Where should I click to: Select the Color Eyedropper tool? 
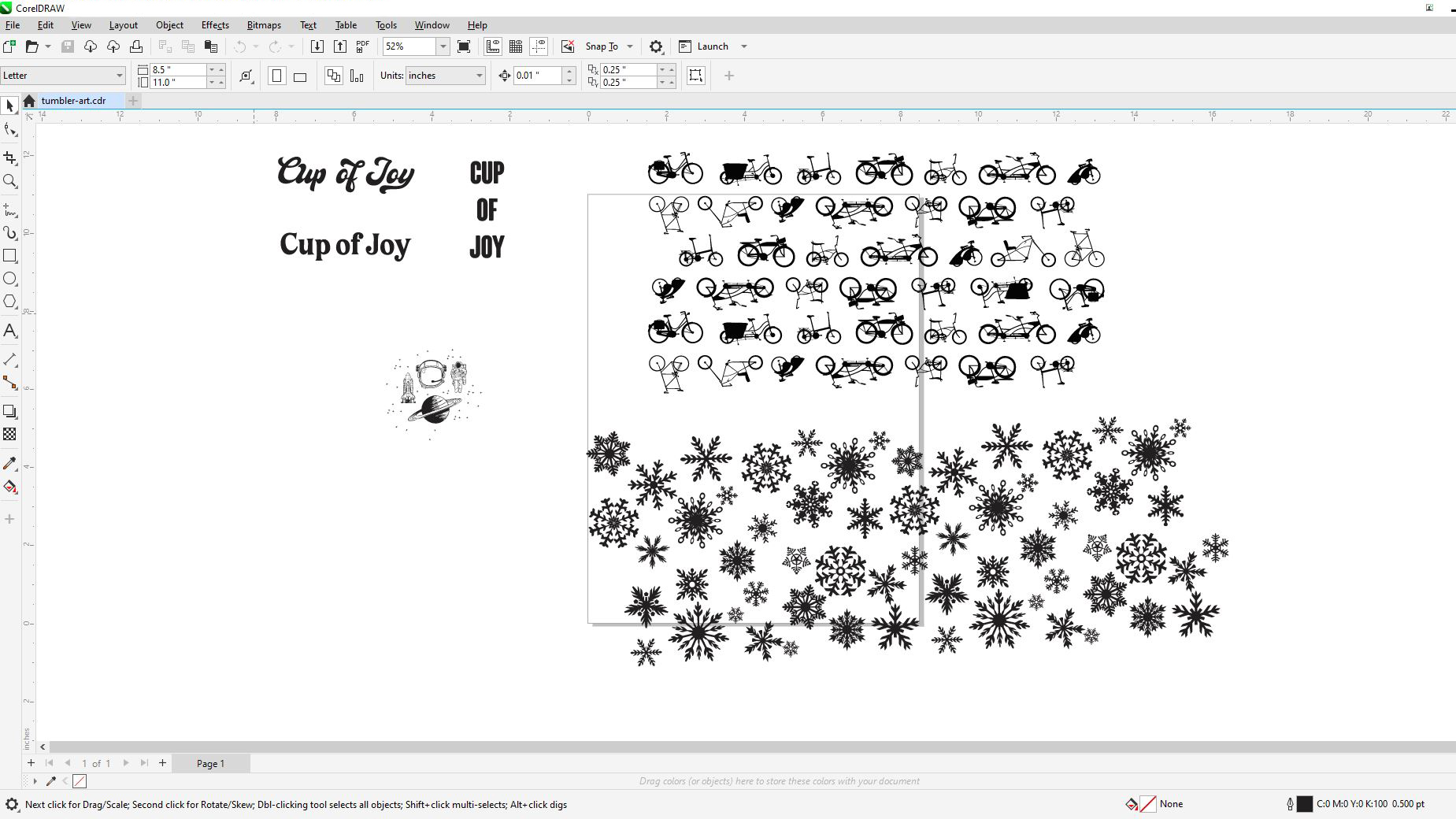coord(10,463)
